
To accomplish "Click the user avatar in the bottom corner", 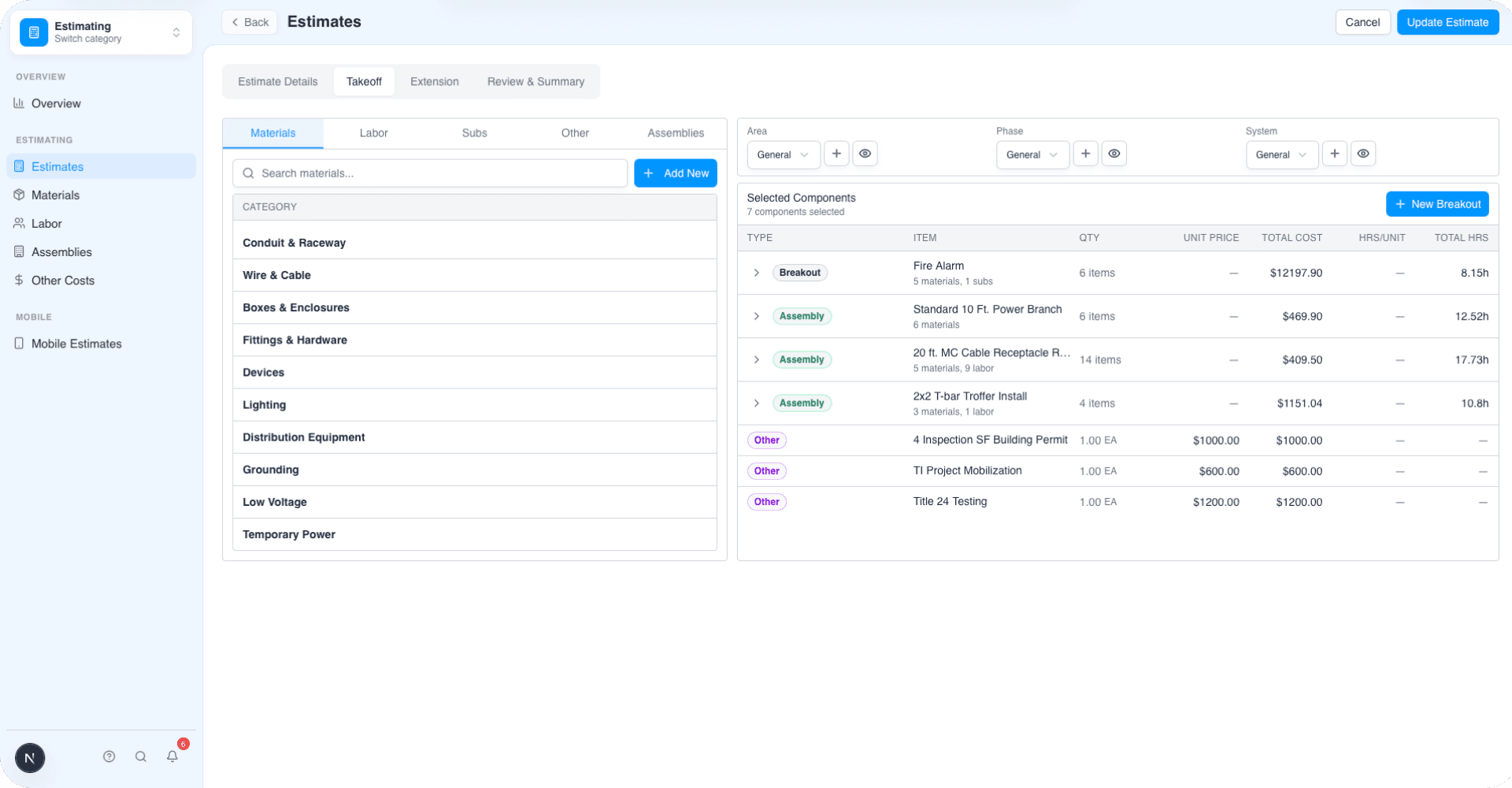I will coord(30,757).
